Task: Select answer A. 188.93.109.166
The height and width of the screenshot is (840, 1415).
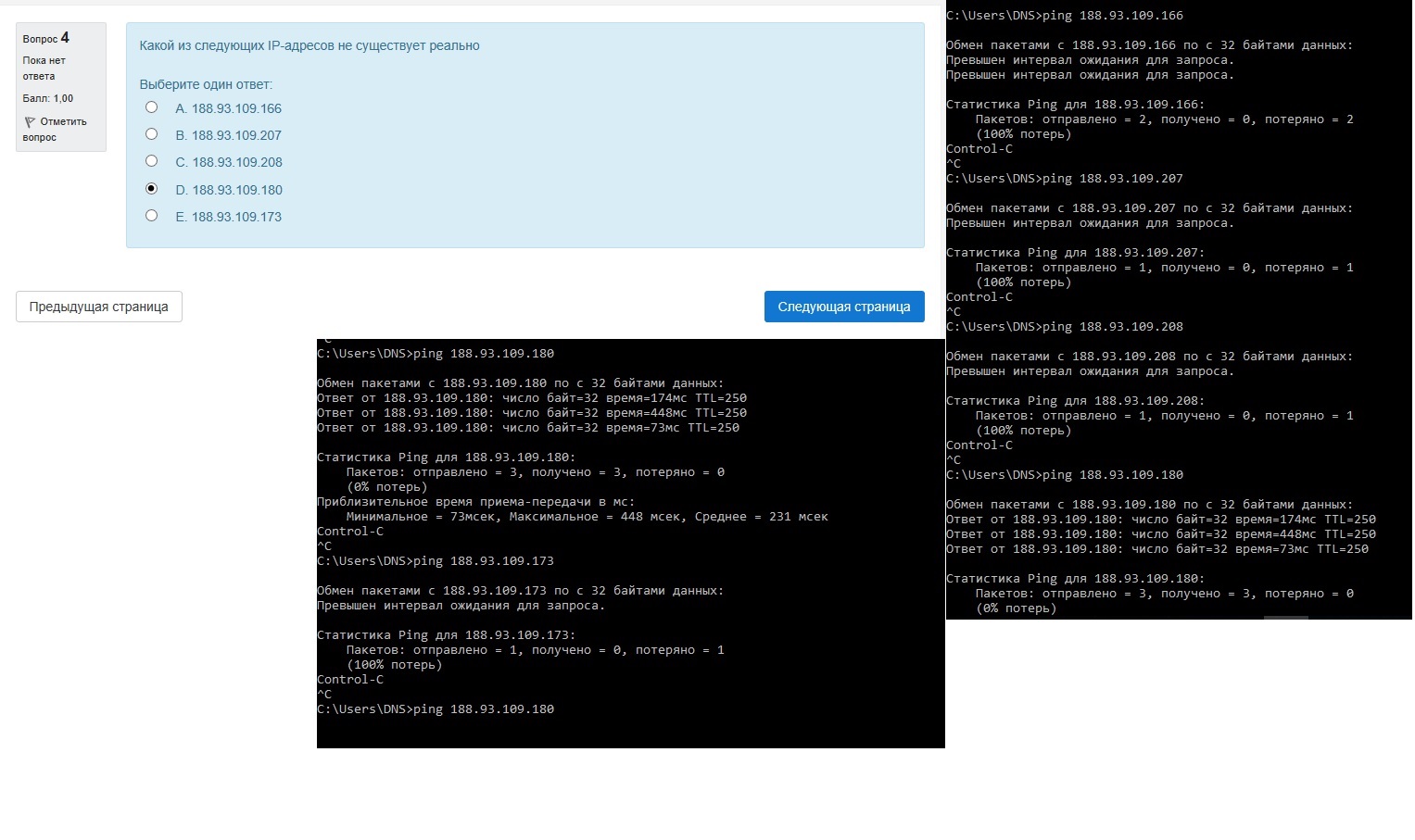Action: pos(152,107)
